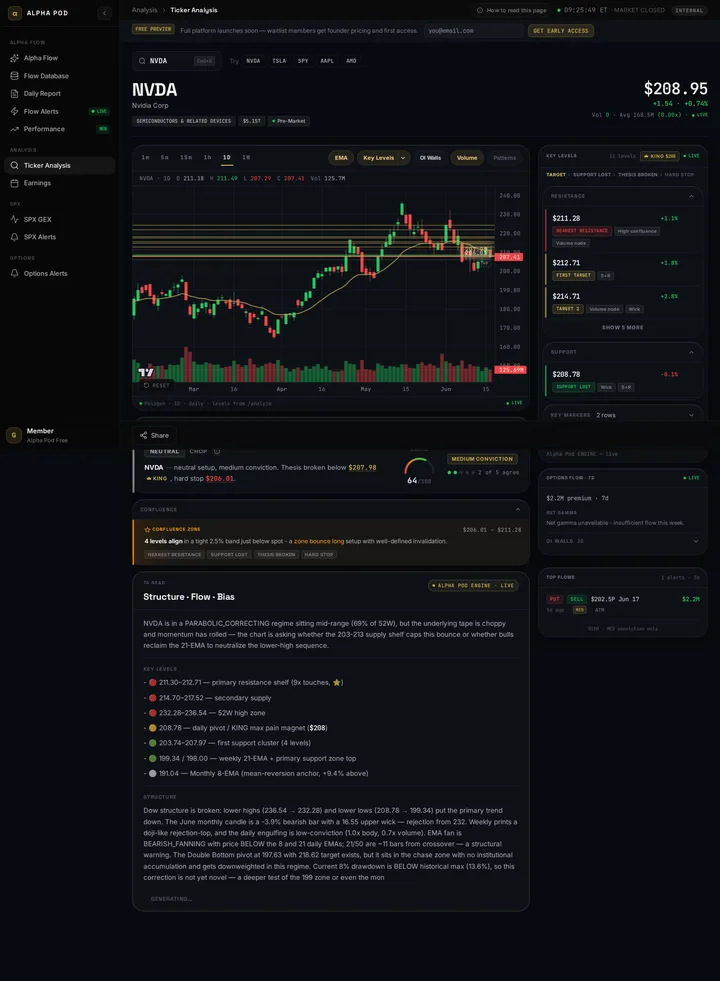The height and width of the screenshot is (981, 720).
Task: Click the $202.5P Jun 17 flow row
Action: click(x=622, y=604)
